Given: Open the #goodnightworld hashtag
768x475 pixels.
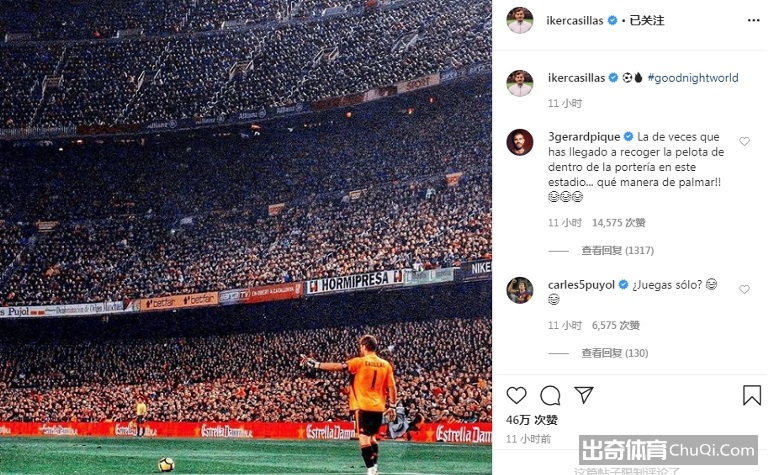Looking at the screenshot, I should click(693, 78).
